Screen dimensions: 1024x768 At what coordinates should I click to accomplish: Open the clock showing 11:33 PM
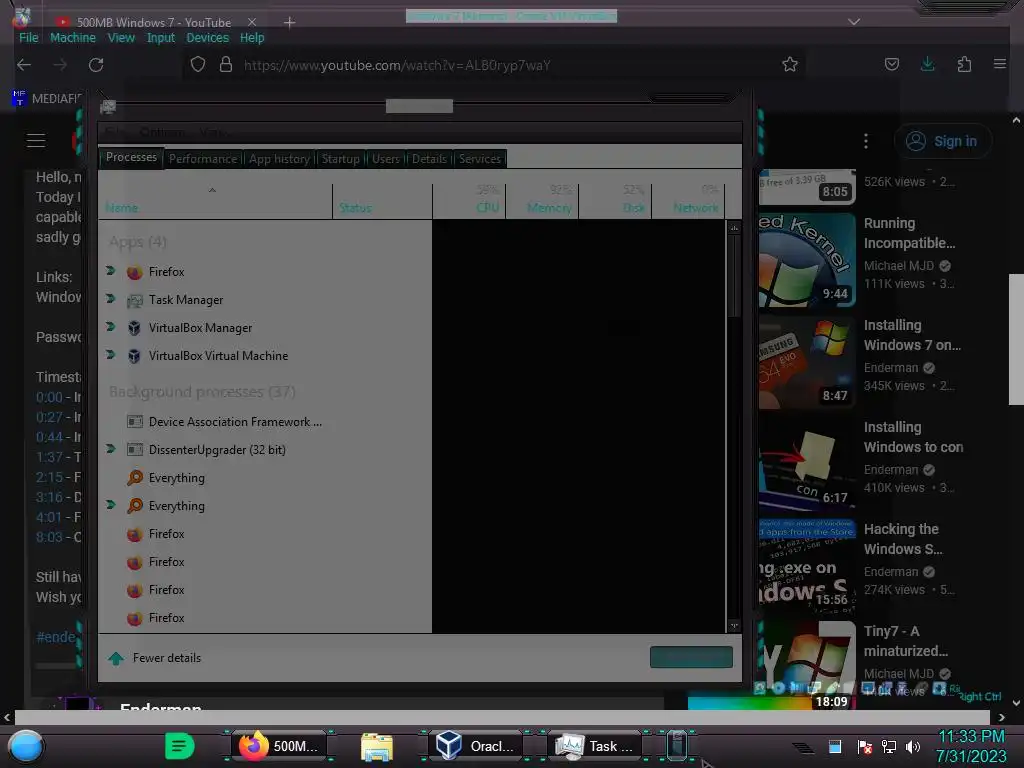[971, 746]
